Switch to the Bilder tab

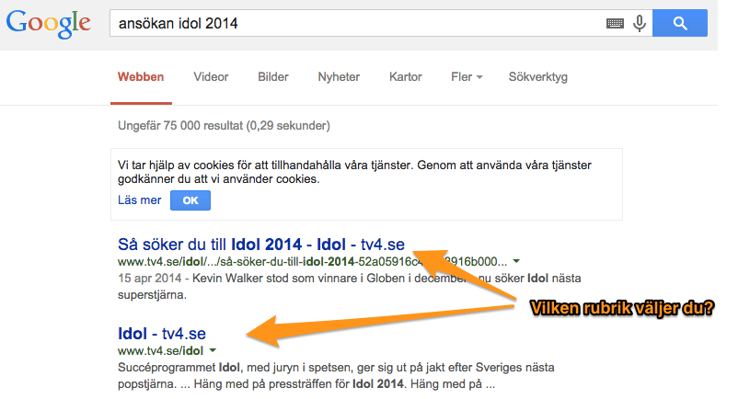pos(273,77)
